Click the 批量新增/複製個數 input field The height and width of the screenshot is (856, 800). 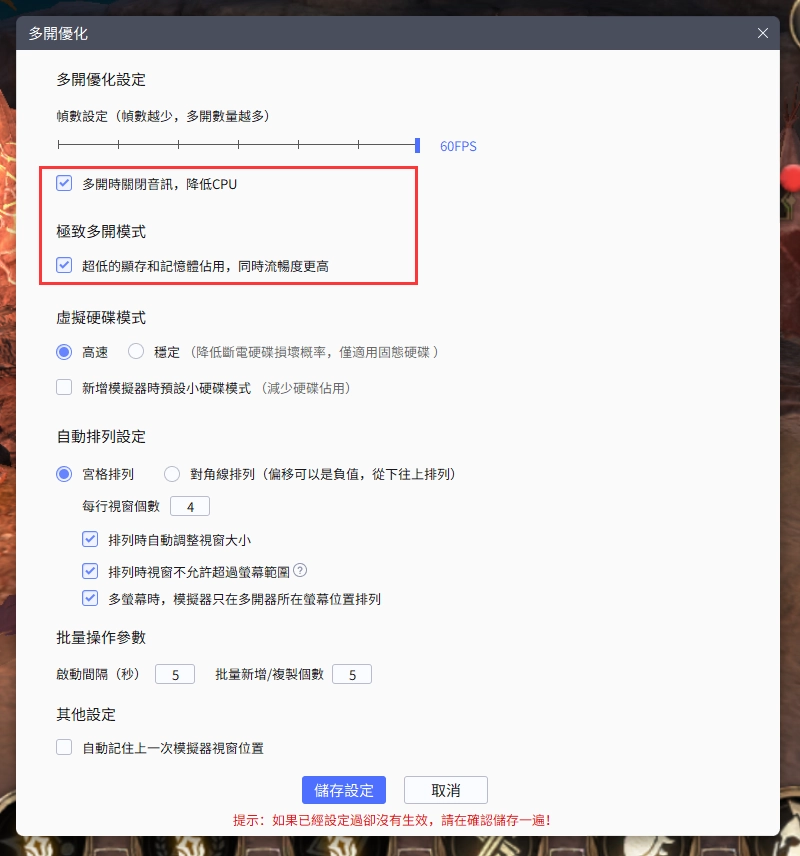pos(352,674)
